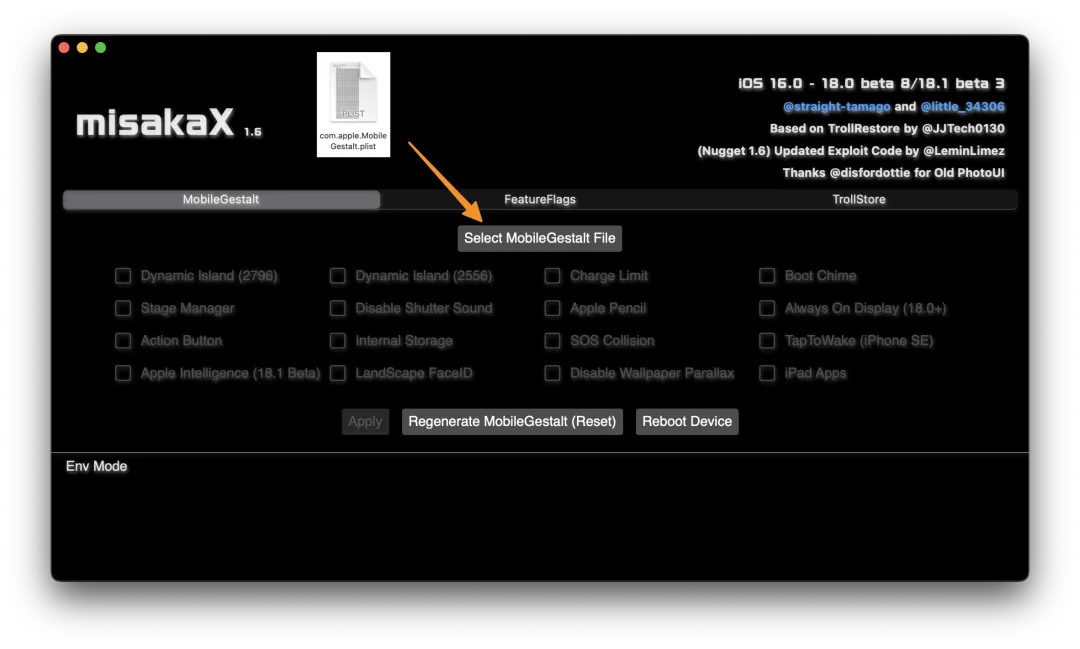Switch to the FeatureFlags tab
This screenshot has height=649, width=1080.
pos(539,200)
